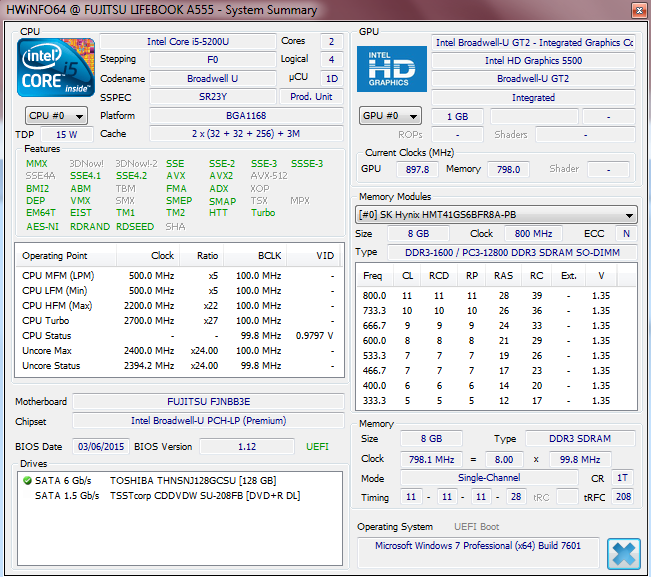Click the Ratio column header
Screen dimensions: 651x577
202,256
